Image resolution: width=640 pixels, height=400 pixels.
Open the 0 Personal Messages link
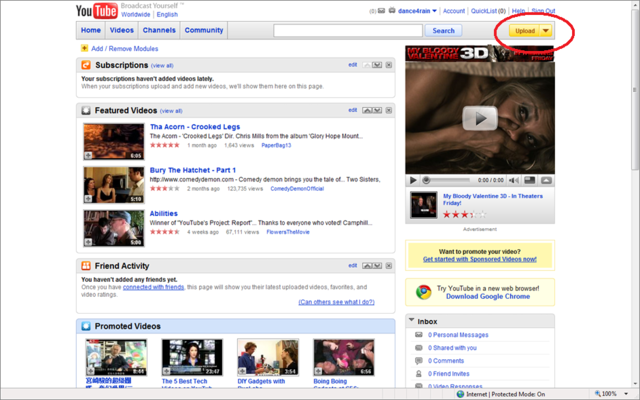point(458,335)
